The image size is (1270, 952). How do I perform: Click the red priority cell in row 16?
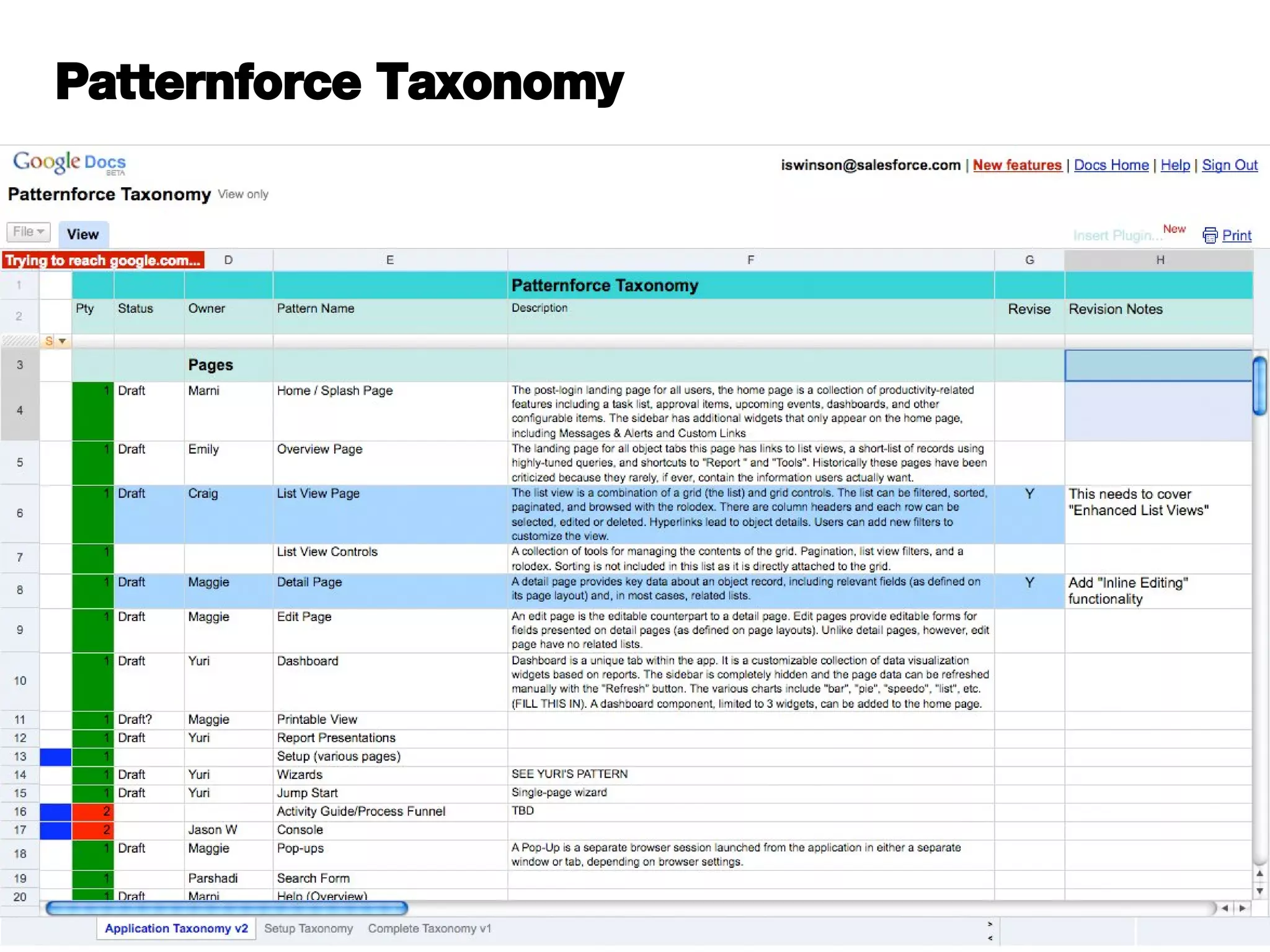[93, 812]
